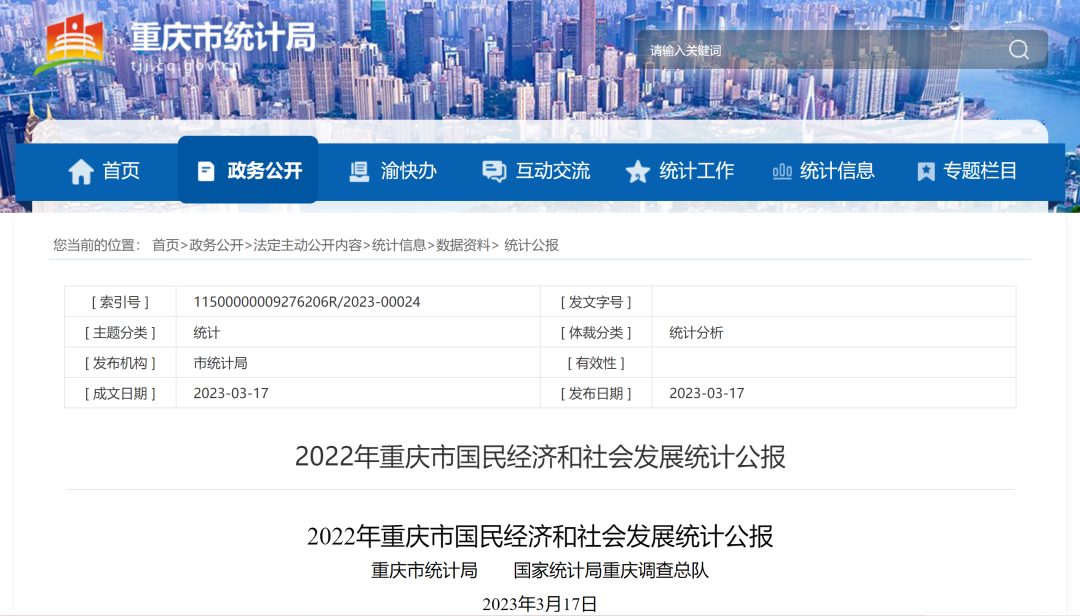
Task: Follow the 数据资料 breadcrumb link
Action: (463, 245)
